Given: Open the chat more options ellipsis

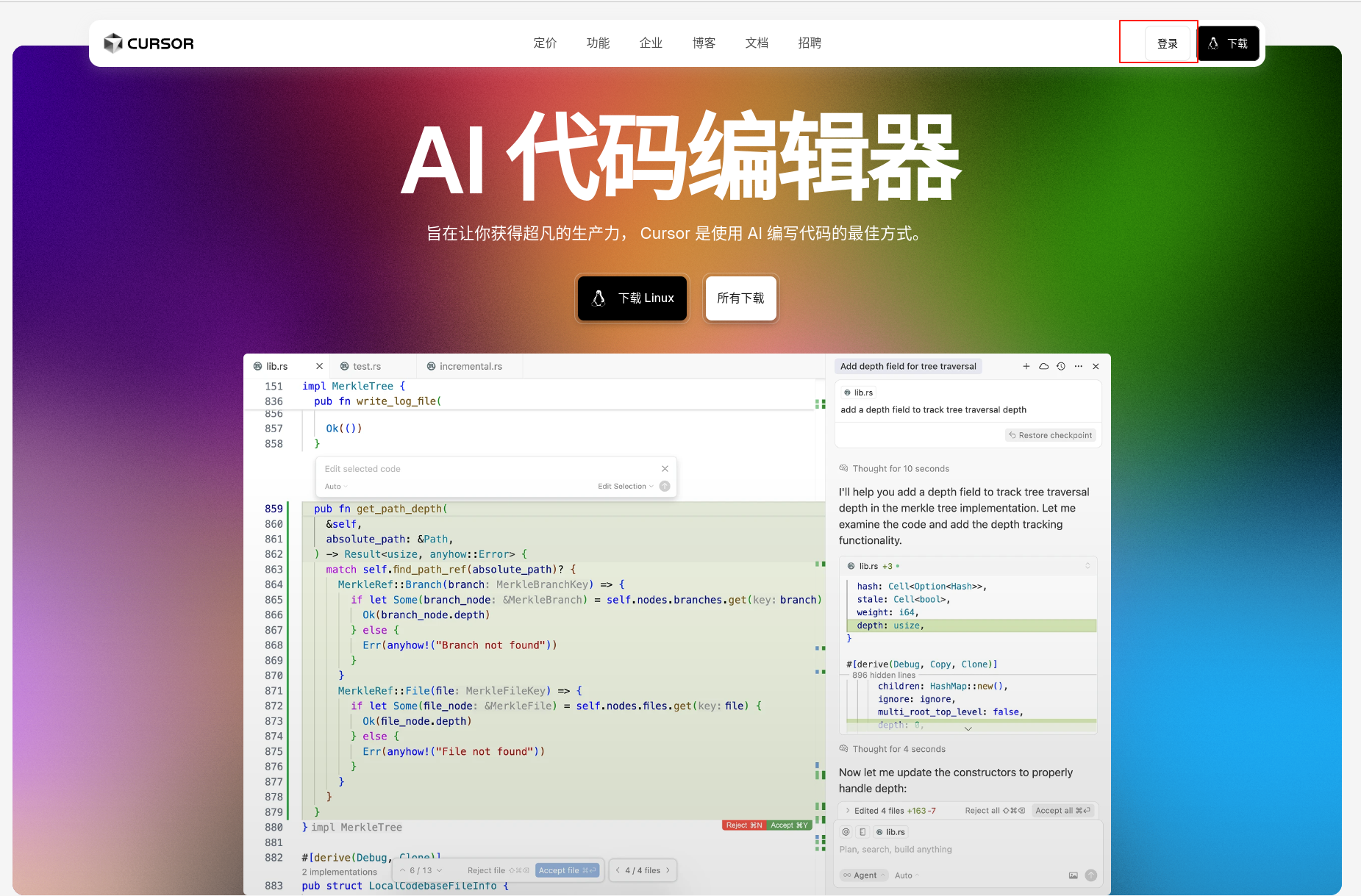Looking at the screenshot, I should pos(1078,366).
